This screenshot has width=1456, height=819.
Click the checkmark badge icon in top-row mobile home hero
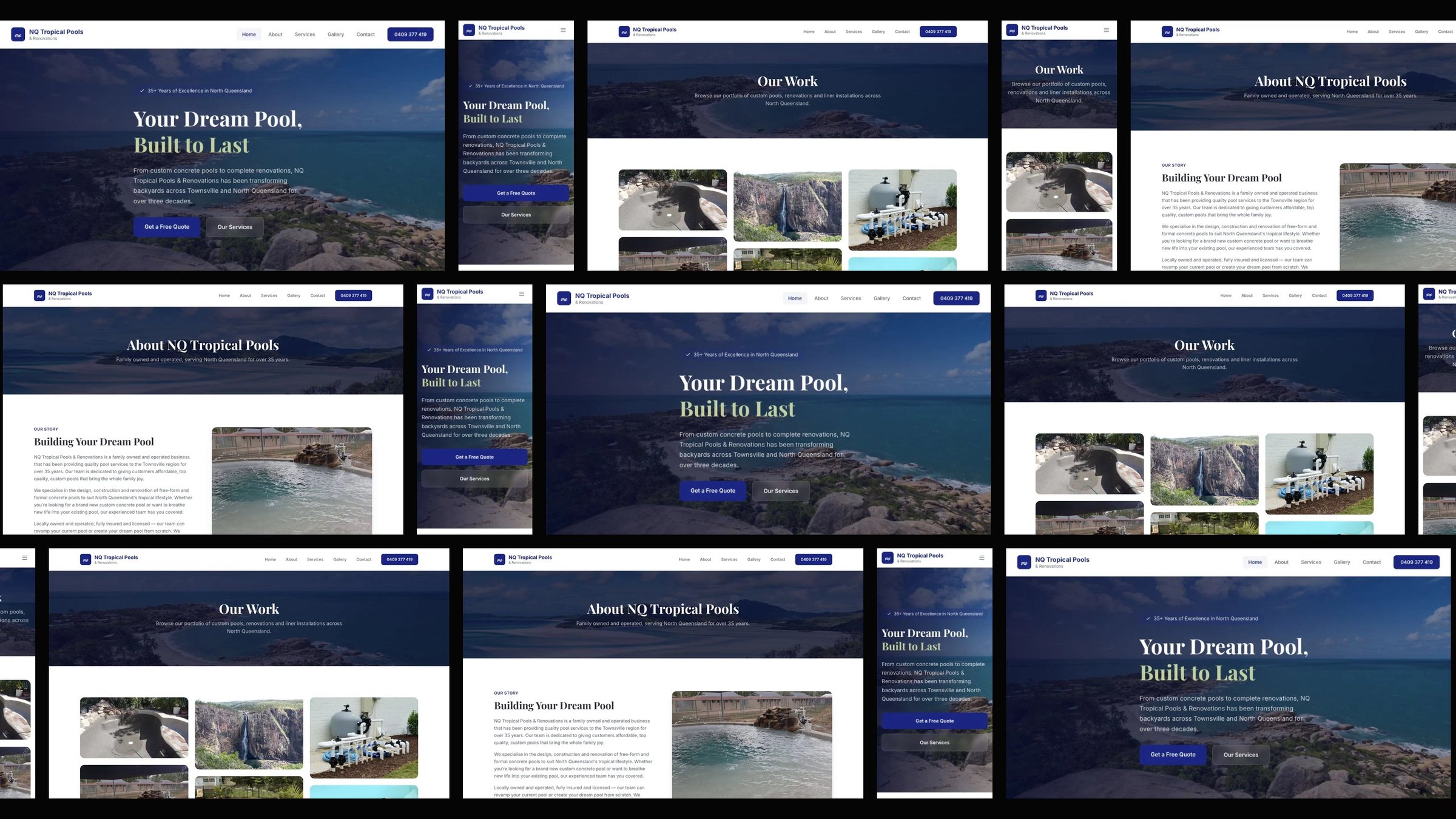(471, 86)
